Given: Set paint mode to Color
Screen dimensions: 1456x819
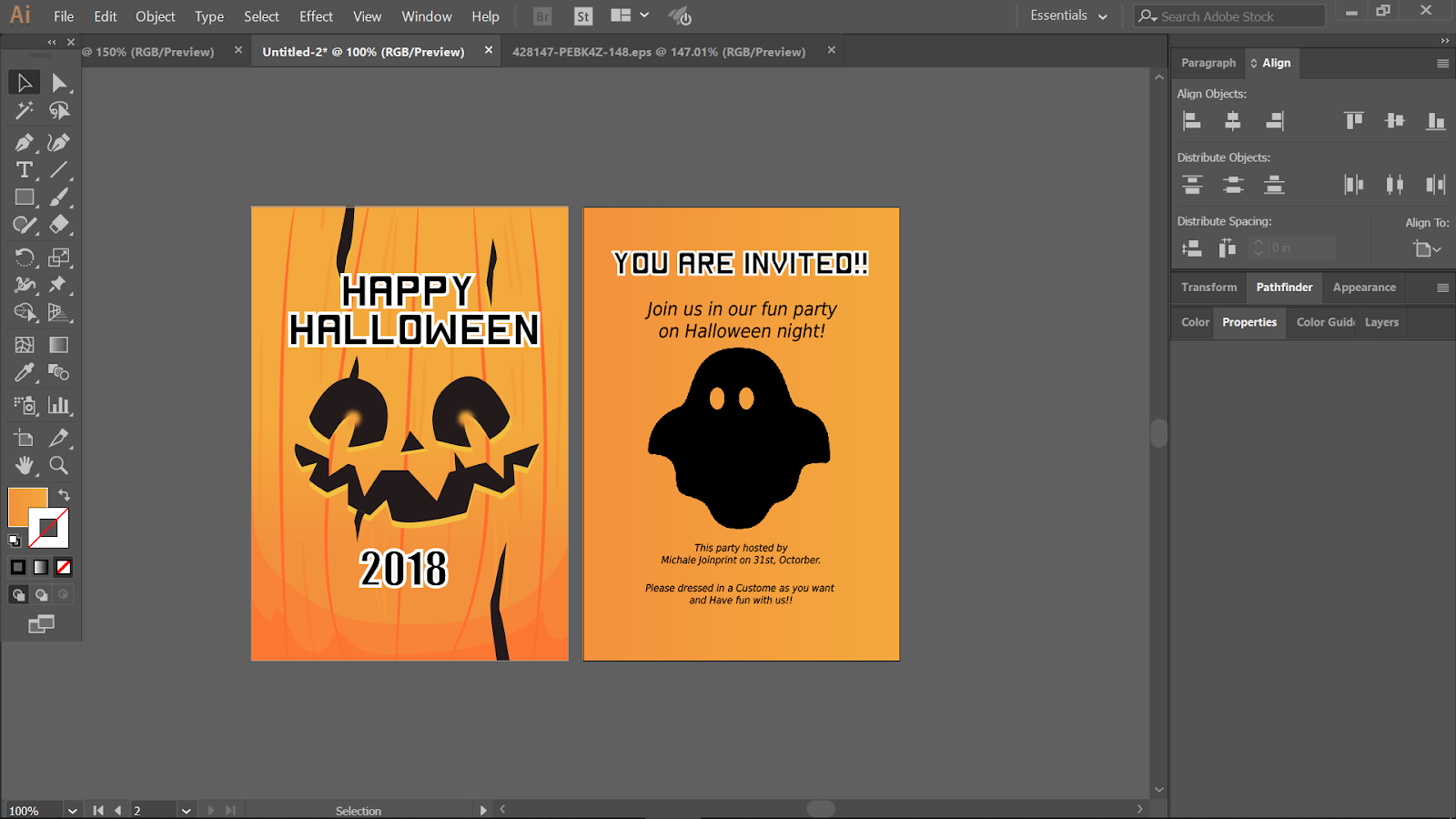Looking at the screenshot, I should click(18, 567).
